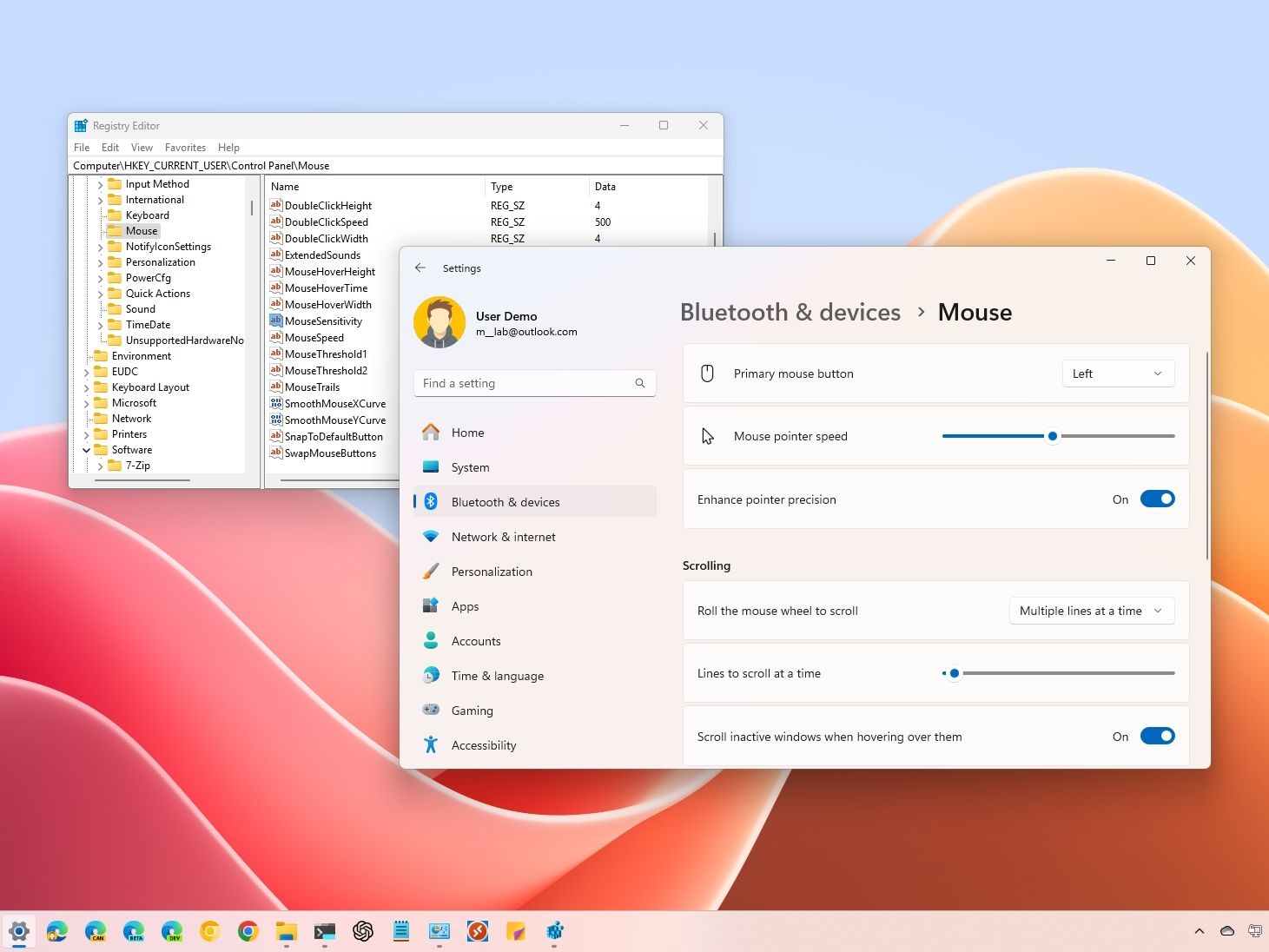Launch Google Chrome from the taskbar

point(248,931)
